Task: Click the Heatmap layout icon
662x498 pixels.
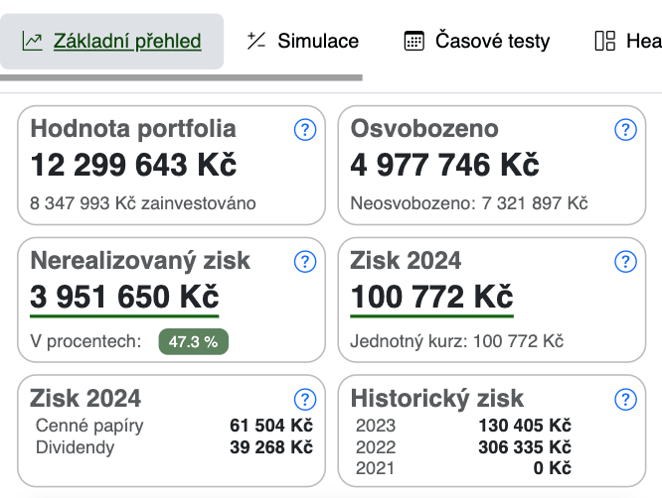Action: point(605,41)
